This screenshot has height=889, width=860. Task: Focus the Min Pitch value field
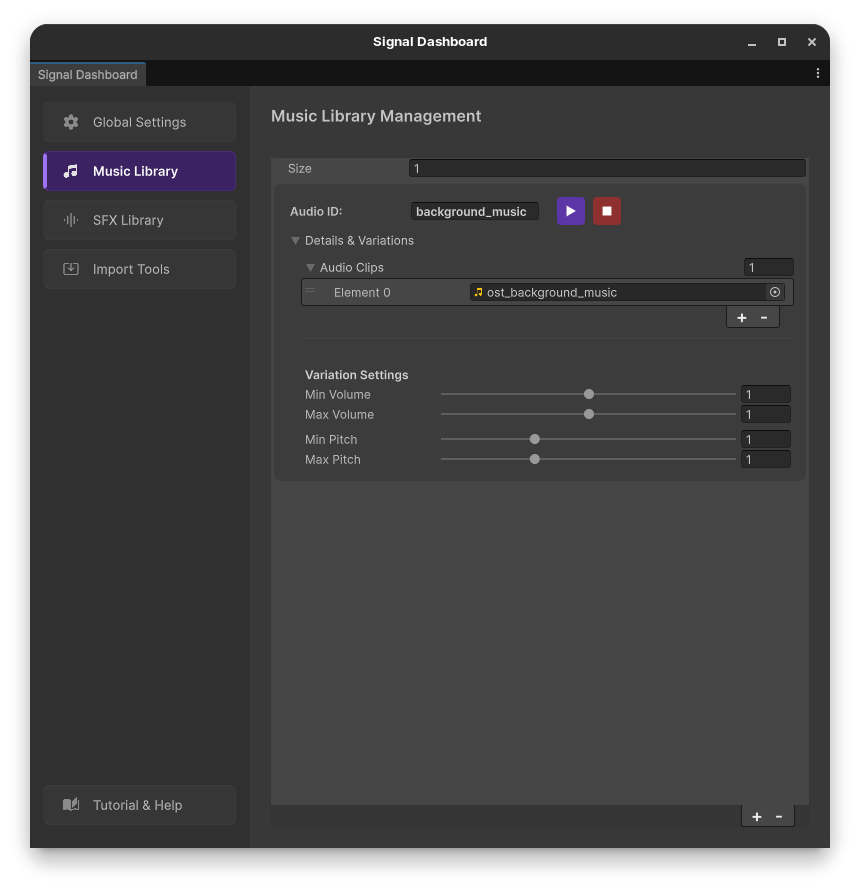coord(766,439)
